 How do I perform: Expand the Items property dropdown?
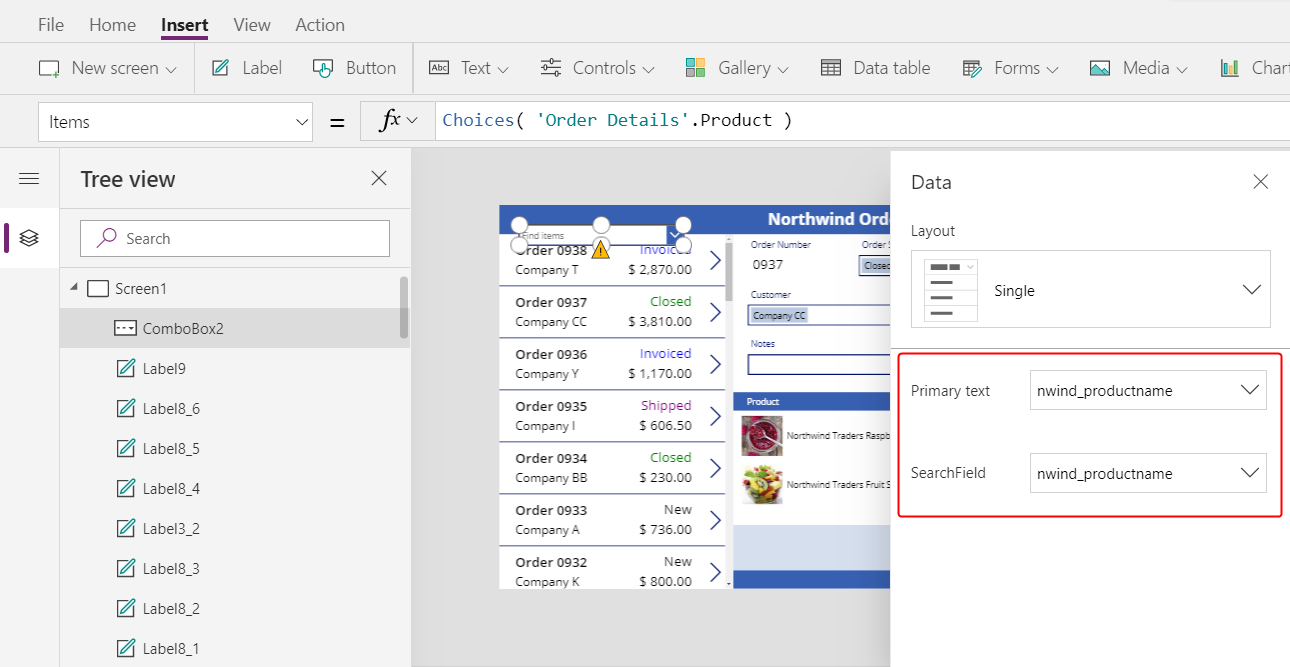303,122
